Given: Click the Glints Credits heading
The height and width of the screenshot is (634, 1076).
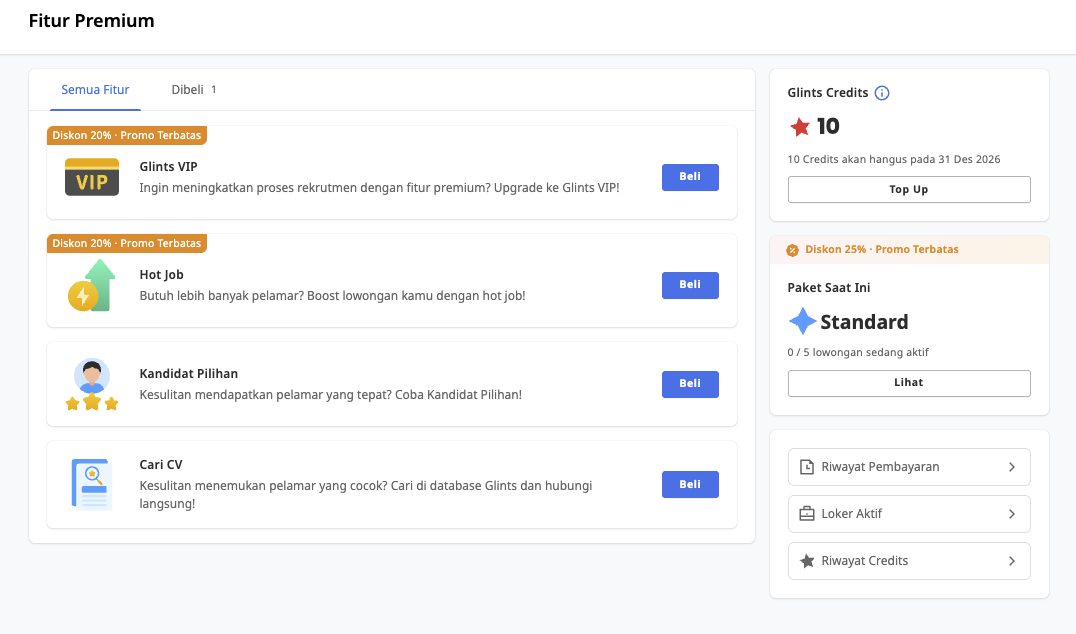Looking at the screenshot, I should pyautogui.click(x=828, y=93).
